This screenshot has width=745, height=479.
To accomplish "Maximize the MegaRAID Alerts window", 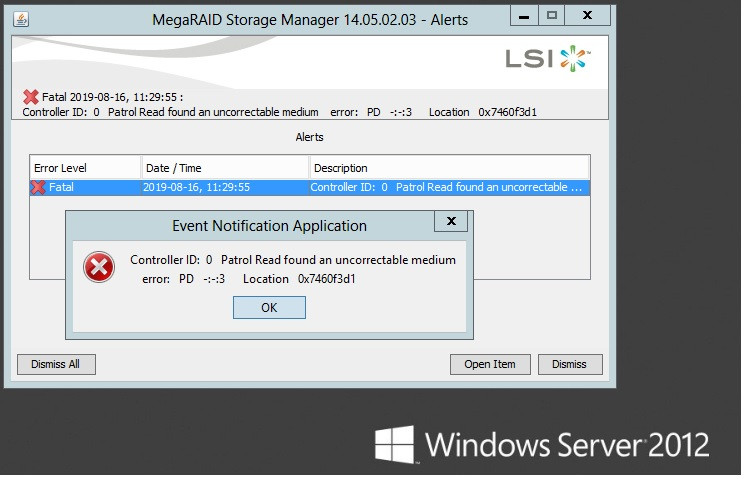I will pos(554,16).
